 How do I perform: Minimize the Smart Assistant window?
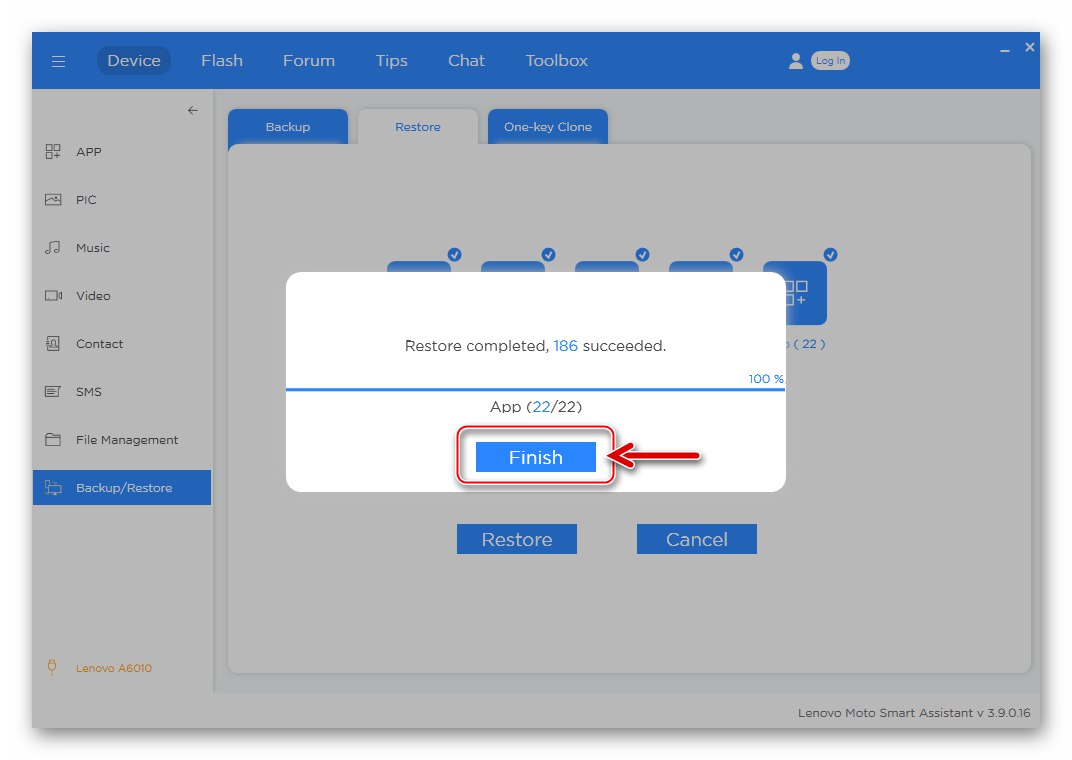(x=1004, y=51)
